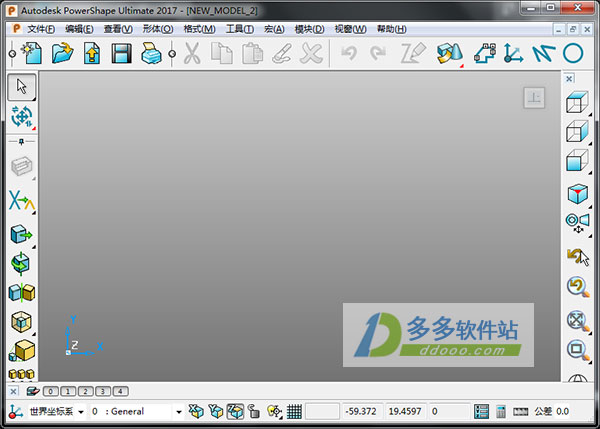Click the rotate items icon

21,263
